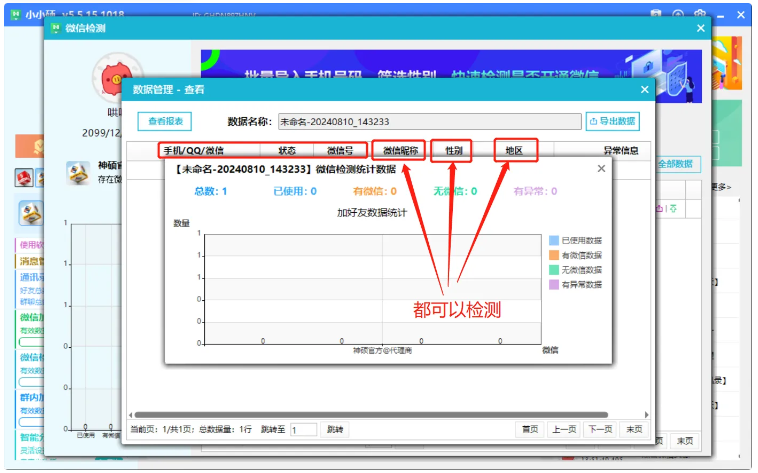The width and height of the screenshot is (758, 473).
Task: Click the 有异常数据 purple legend swatch
Action: 554,284
